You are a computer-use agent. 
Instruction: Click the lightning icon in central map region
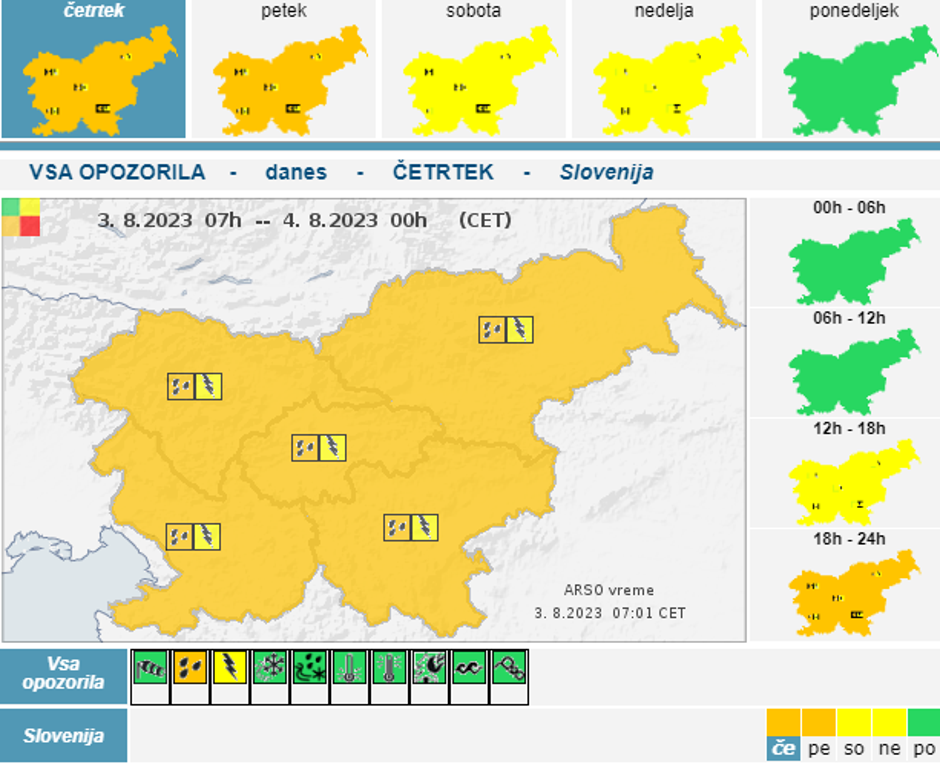click(x=332, y=448)
